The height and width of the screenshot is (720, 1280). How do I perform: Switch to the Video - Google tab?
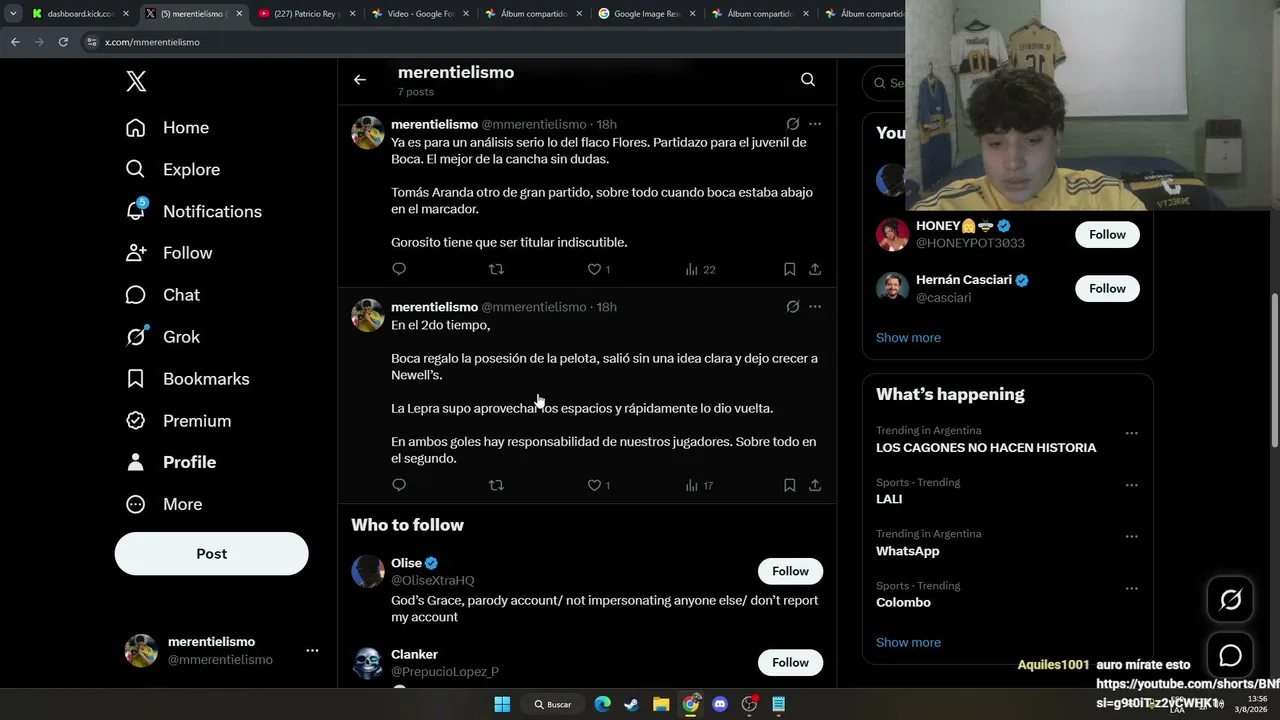419,14
